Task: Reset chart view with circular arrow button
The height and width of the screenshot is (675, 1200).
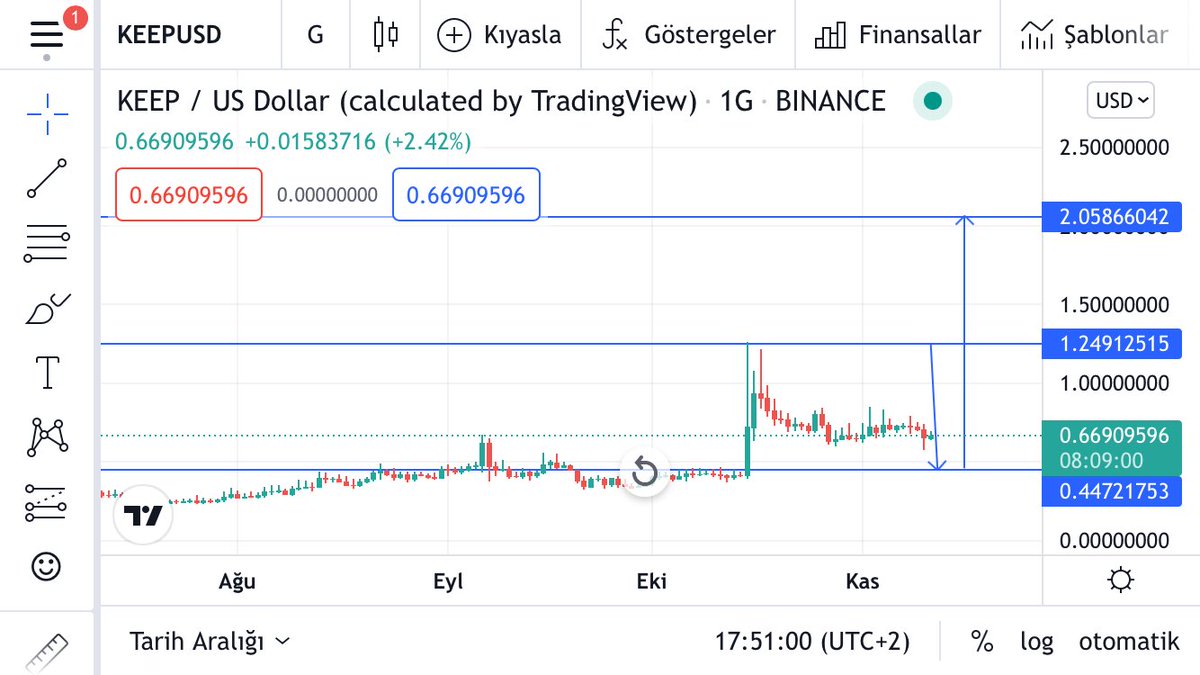Action: [x=645, y=472]
